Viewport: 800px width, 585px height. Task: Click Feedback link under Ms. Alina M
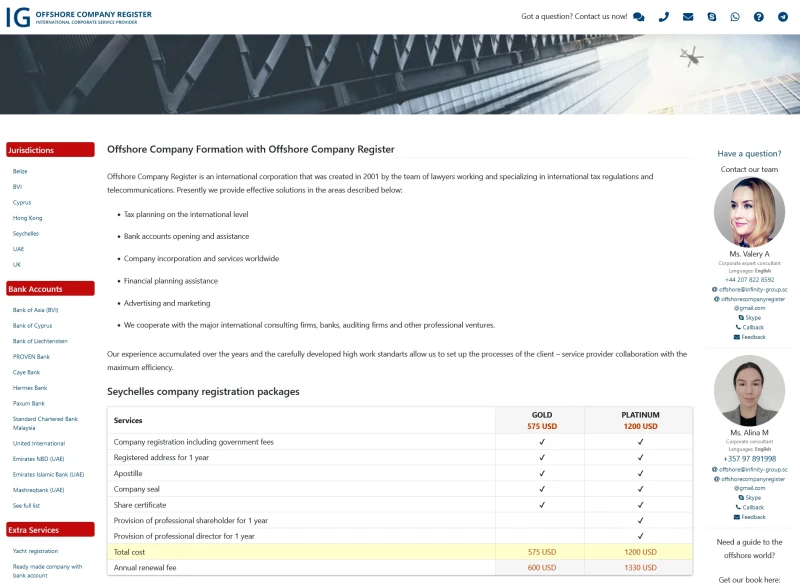pos(752,517)
